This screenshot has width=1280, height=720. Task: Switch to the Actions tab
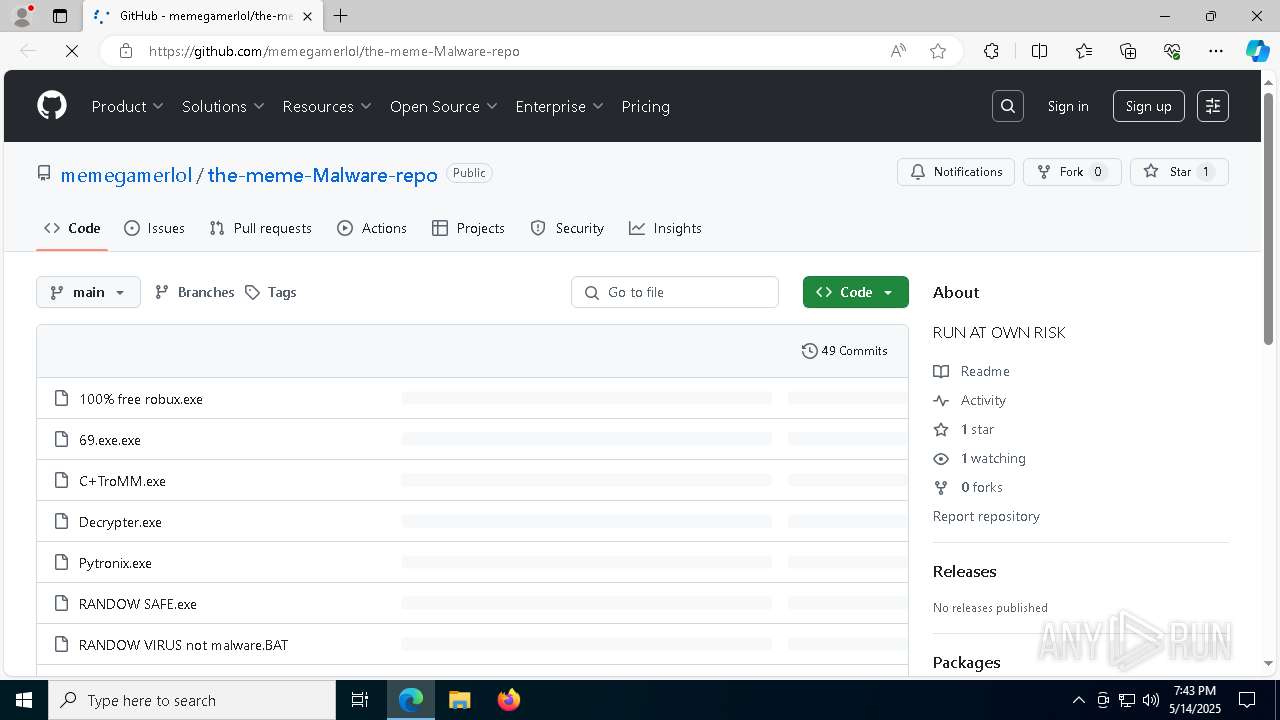[x=372, y=228]
